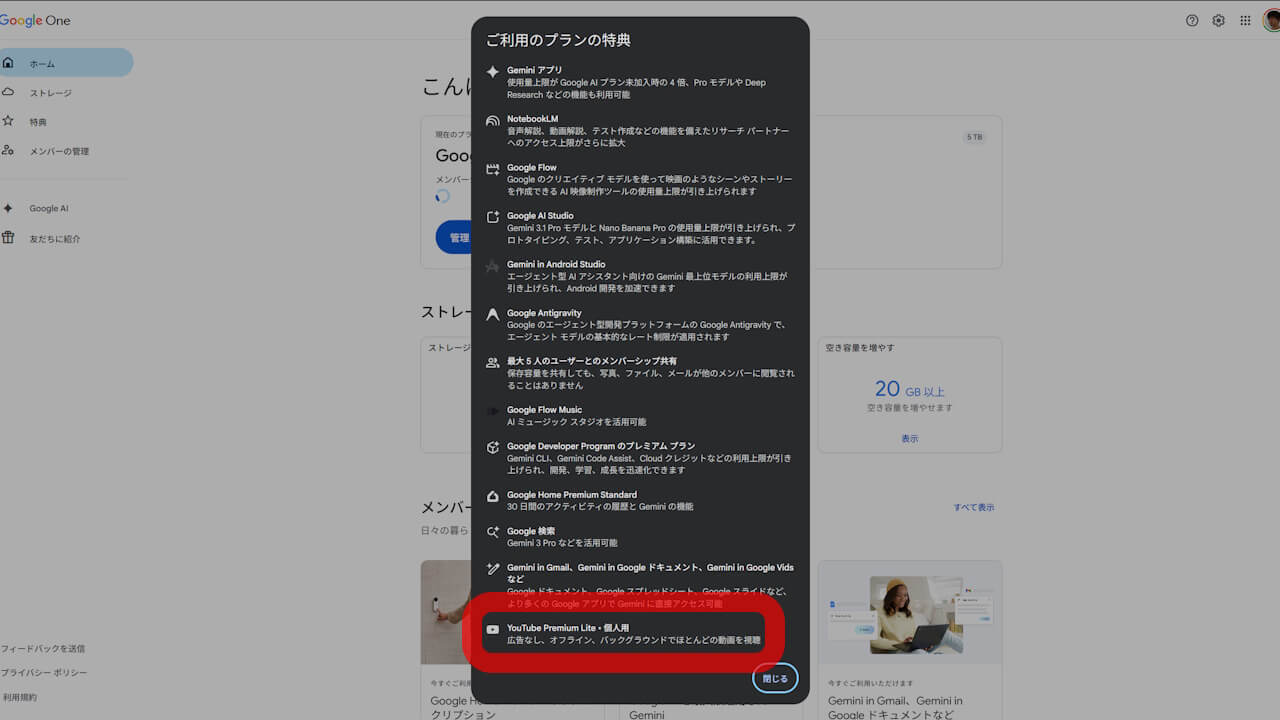Screen dimensions: 1280x720
Task: Click the Google Antigravity benefit title
Action: coord(544,313)
